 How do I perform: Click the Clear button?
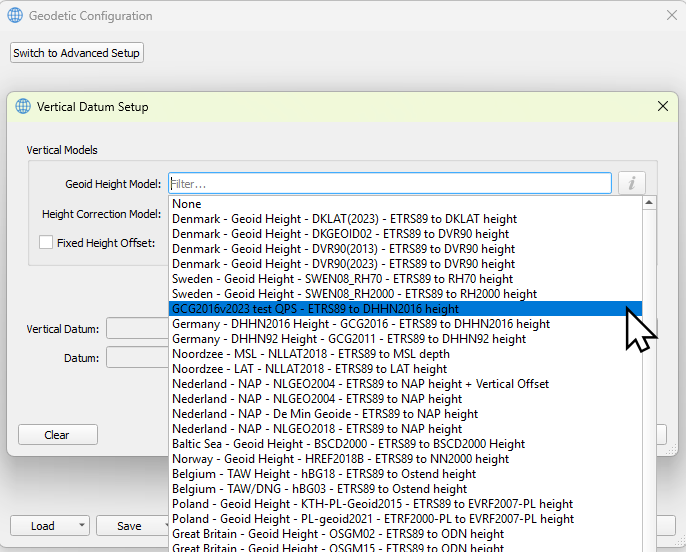pos(57,435)
